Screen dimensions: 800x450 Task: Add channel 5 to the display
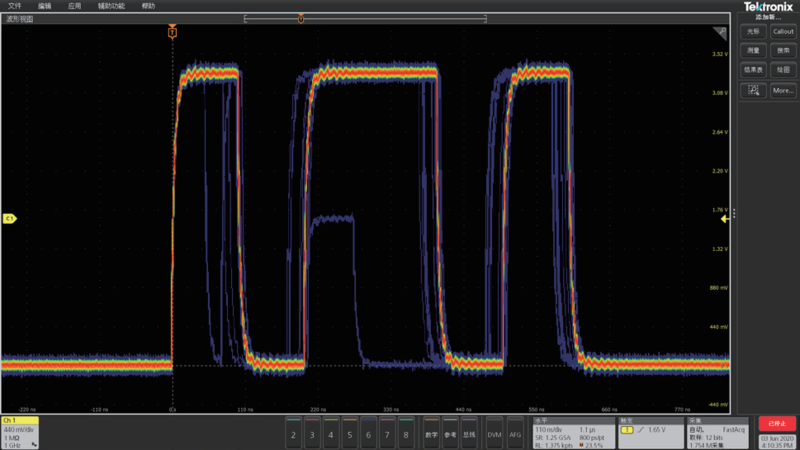(349, 435)
